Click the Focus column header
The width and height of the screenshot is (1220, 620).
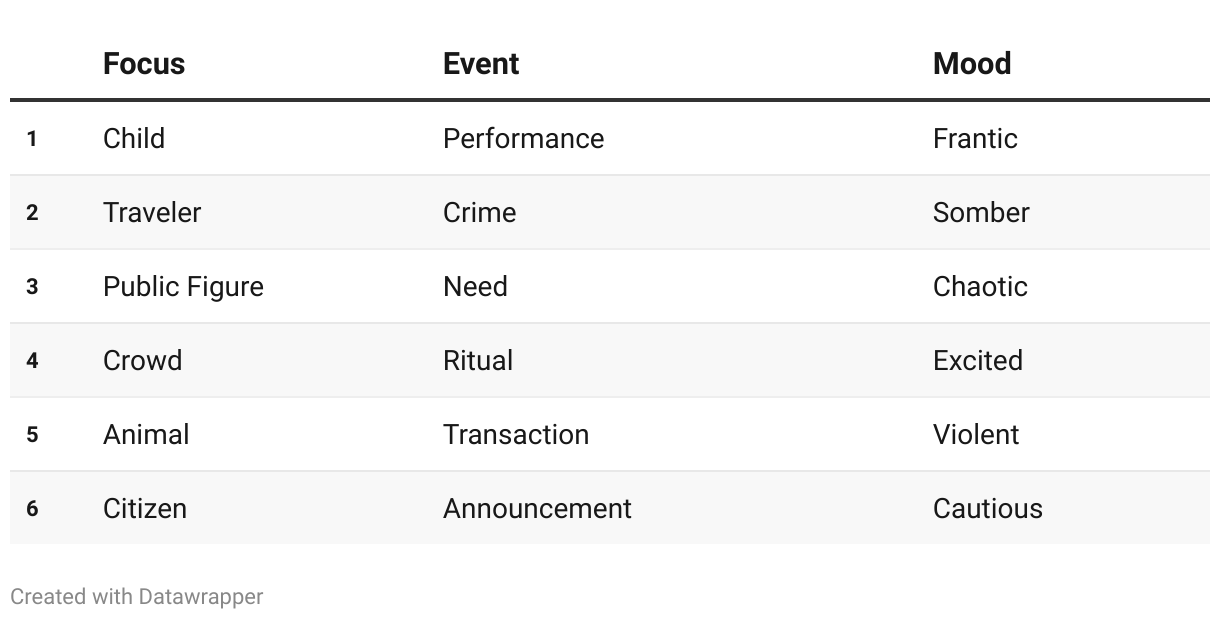(x=144, y=64)
